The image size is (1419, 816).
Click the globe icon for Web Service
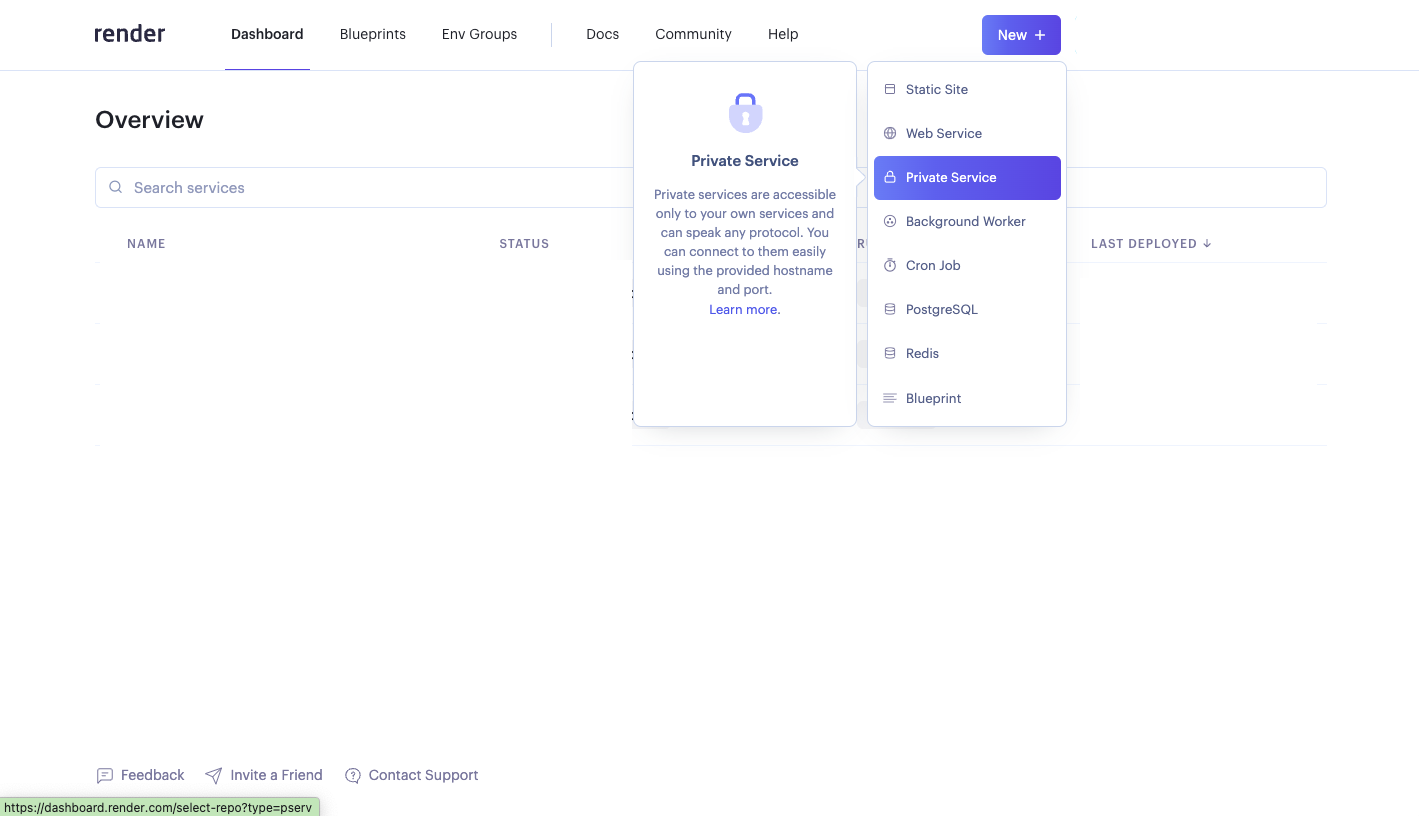pos(890,133)
